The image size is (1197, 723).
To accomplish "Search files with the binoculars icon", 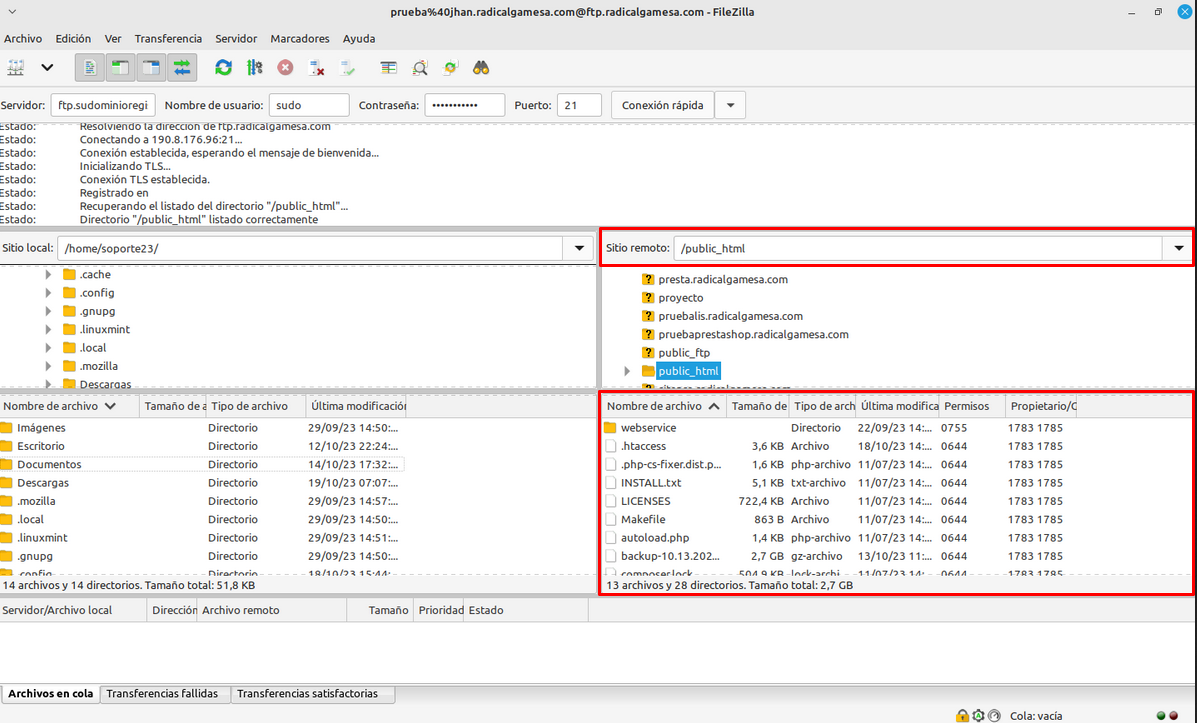I will [x=481, y=68].
